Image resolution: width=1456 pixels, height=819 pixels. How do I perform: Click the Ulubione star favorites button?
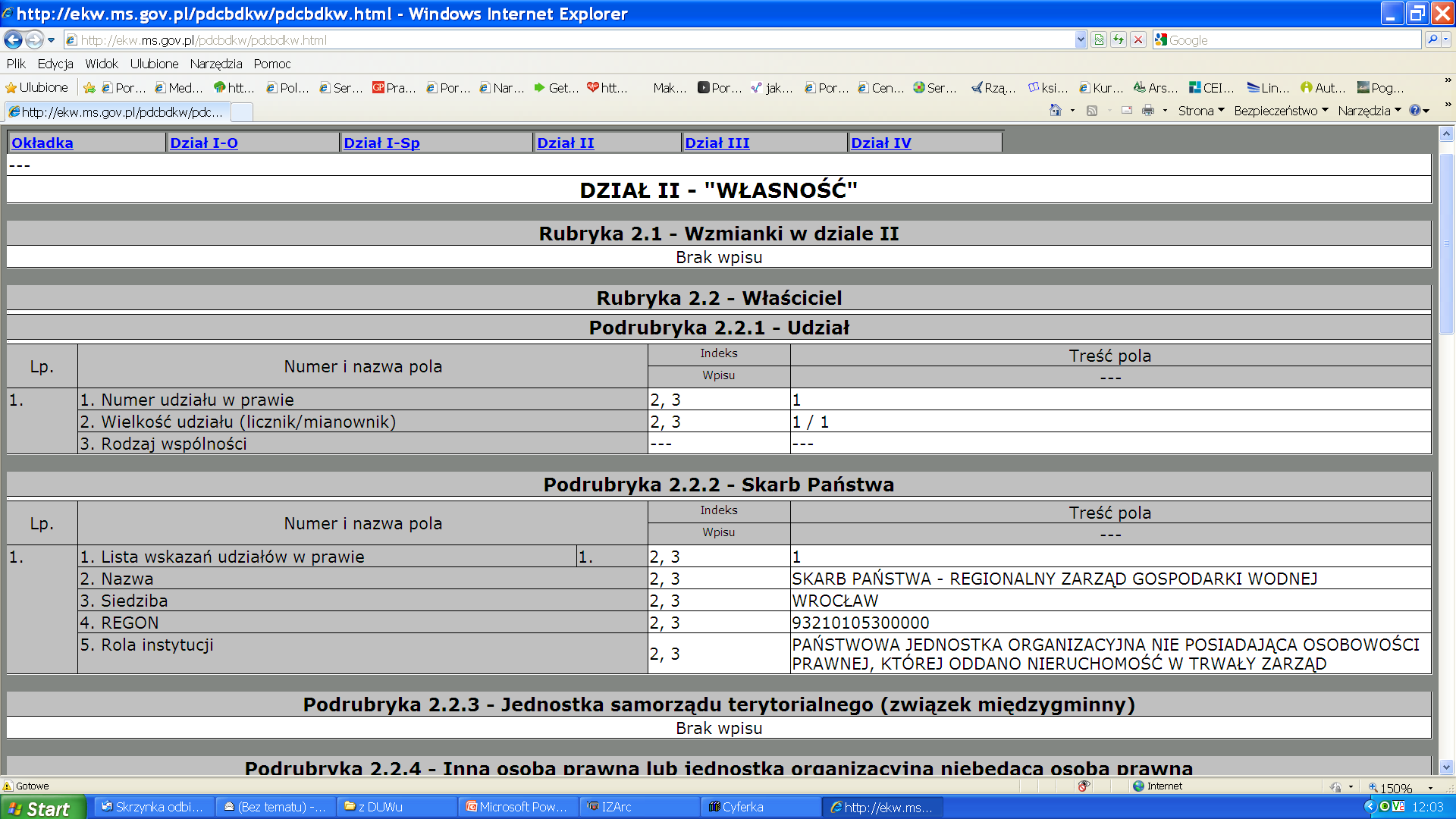pos(37,88)
